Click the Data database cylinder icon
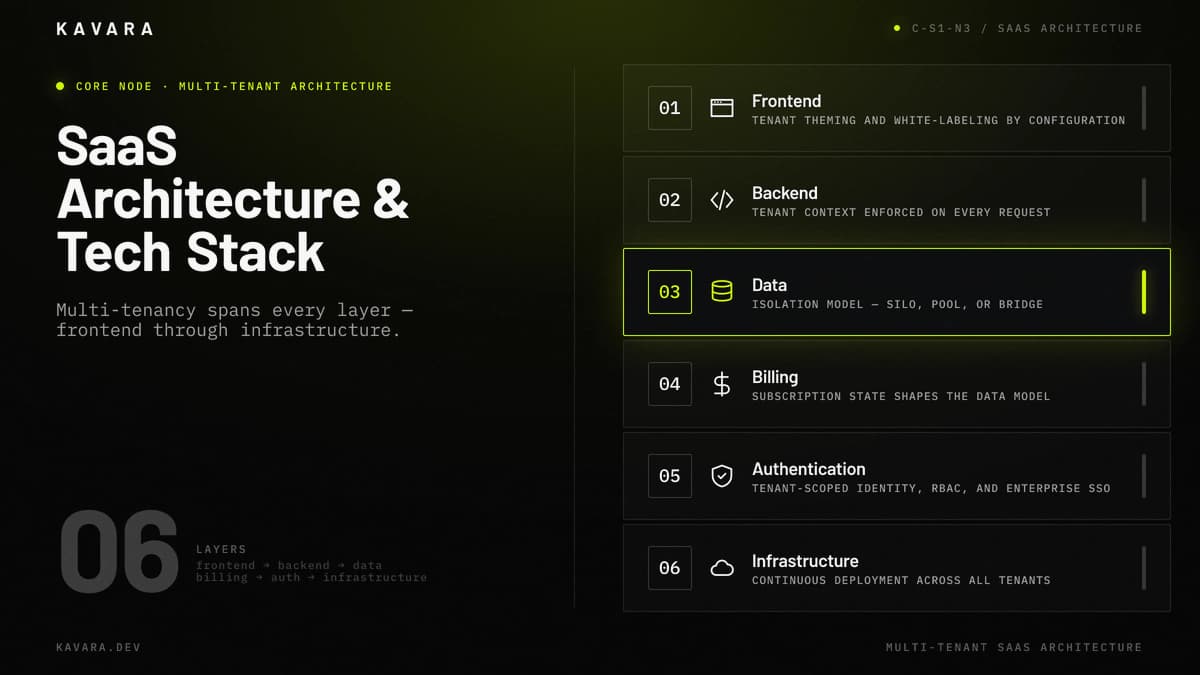The width and height of the screenshot is (1200, 675). pos(722,292)
